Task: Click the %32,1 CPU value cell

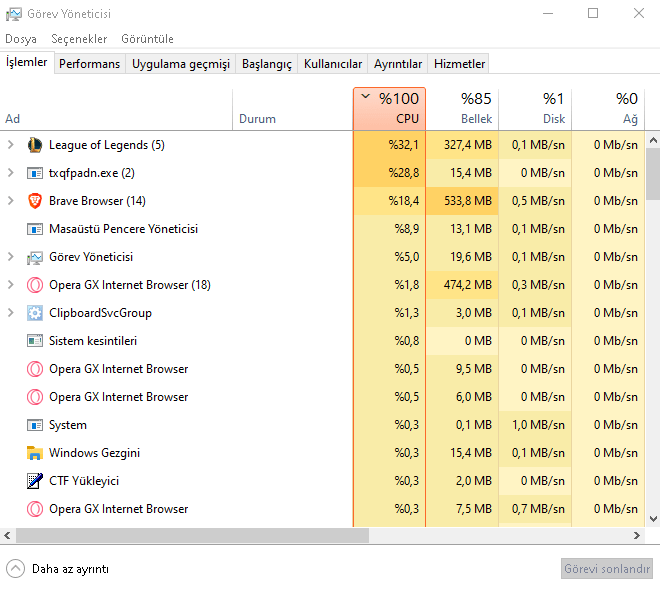Action: pyautogui.click(x=389, y=145)
